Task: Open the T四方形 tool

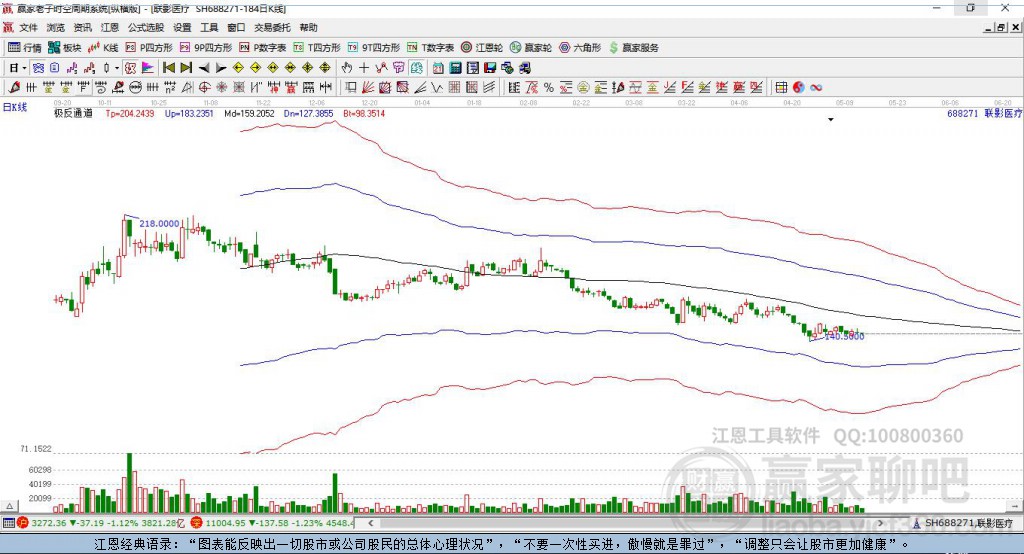Action: click(x=317, y=48)
